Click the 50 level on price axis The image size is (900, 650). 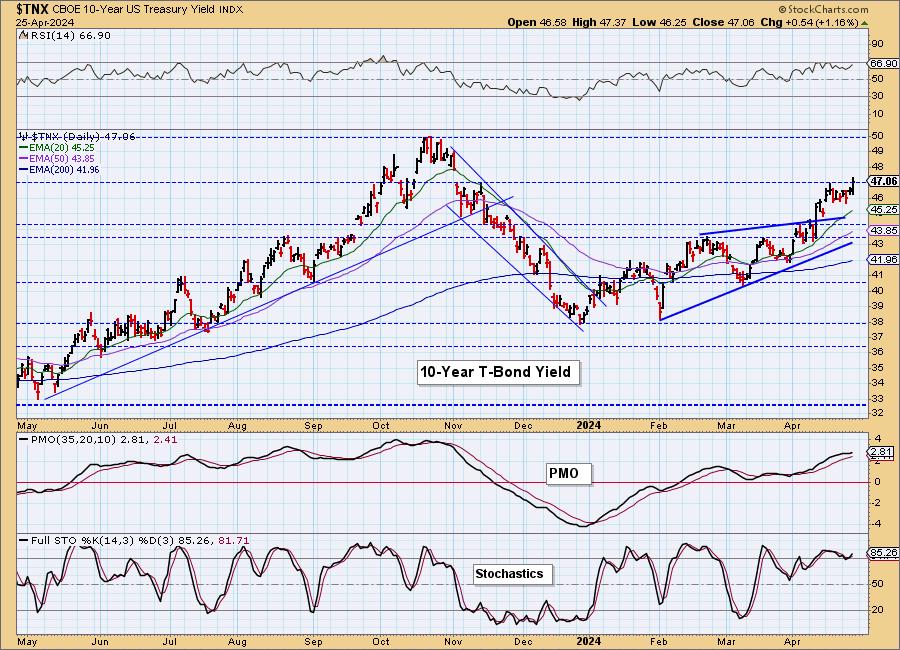[877, 136]
